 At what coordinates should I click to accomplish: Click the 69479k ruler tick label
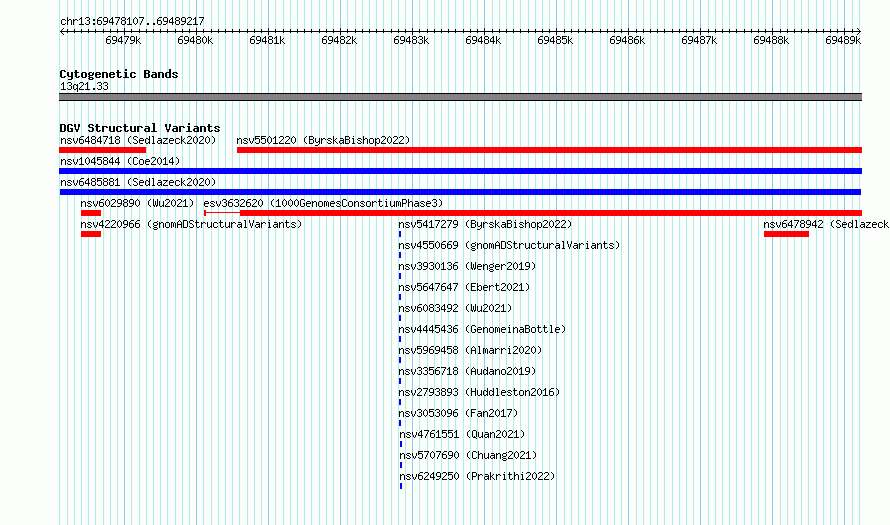[123, 40]
